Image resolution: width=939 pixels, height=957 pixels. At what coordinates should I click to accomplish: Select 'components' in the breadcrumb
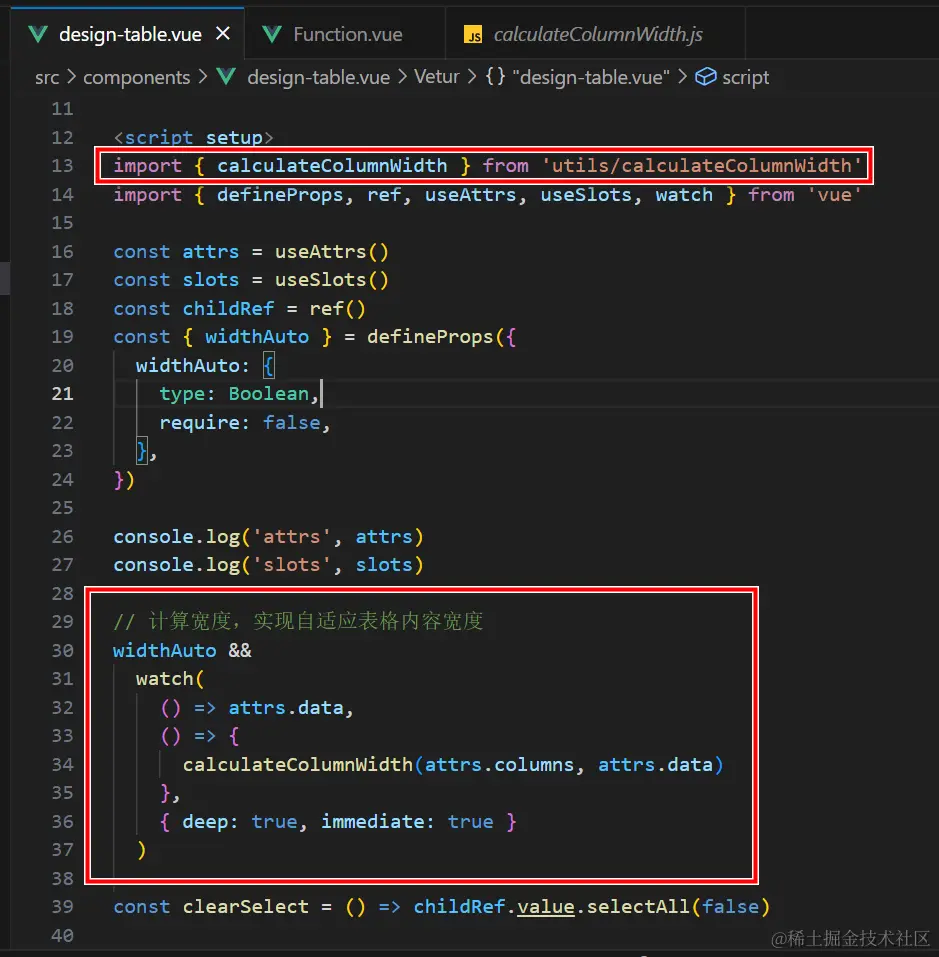coord(137,78)
